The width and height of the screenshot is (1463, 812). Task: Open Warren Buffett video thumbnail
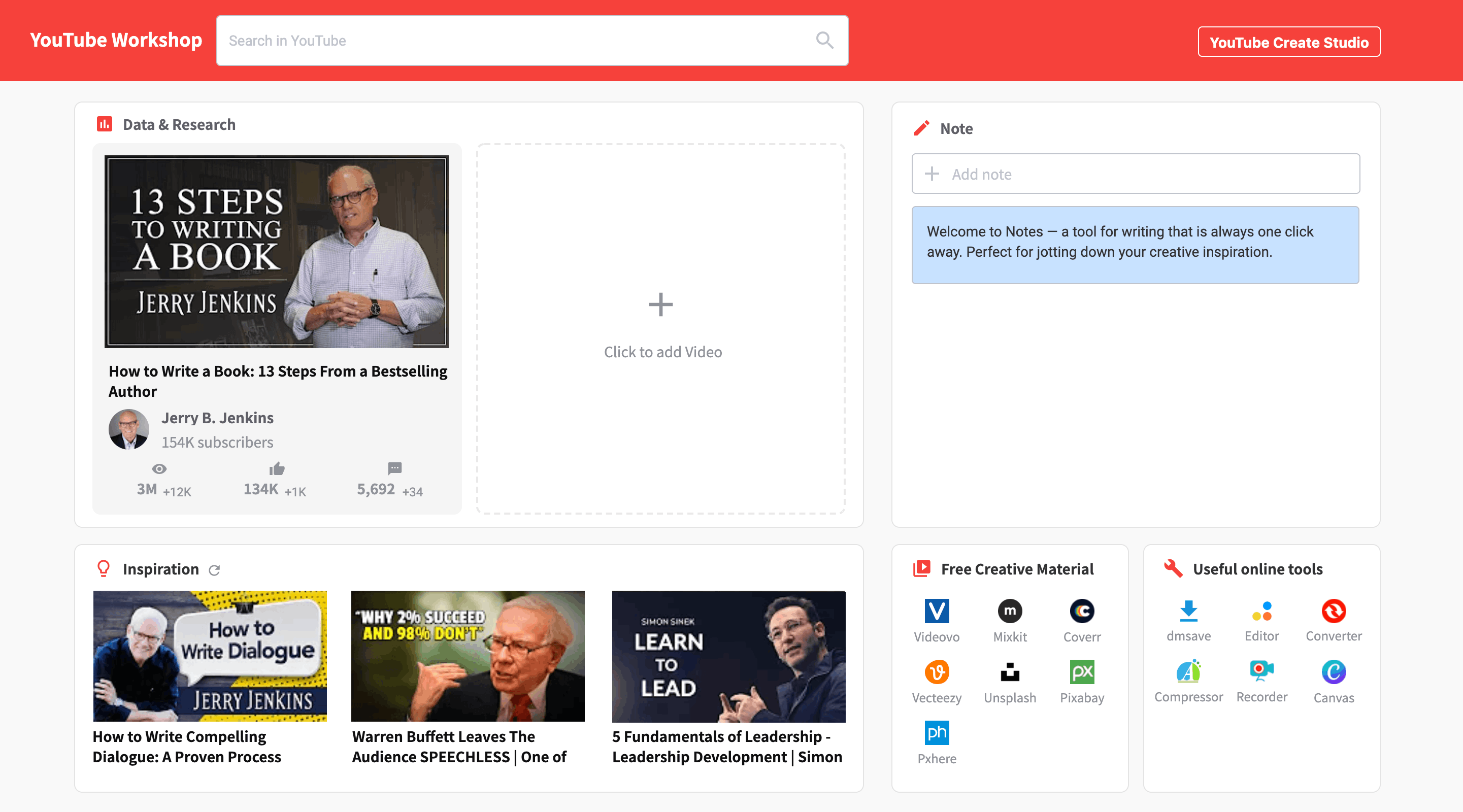click(468, 656)
